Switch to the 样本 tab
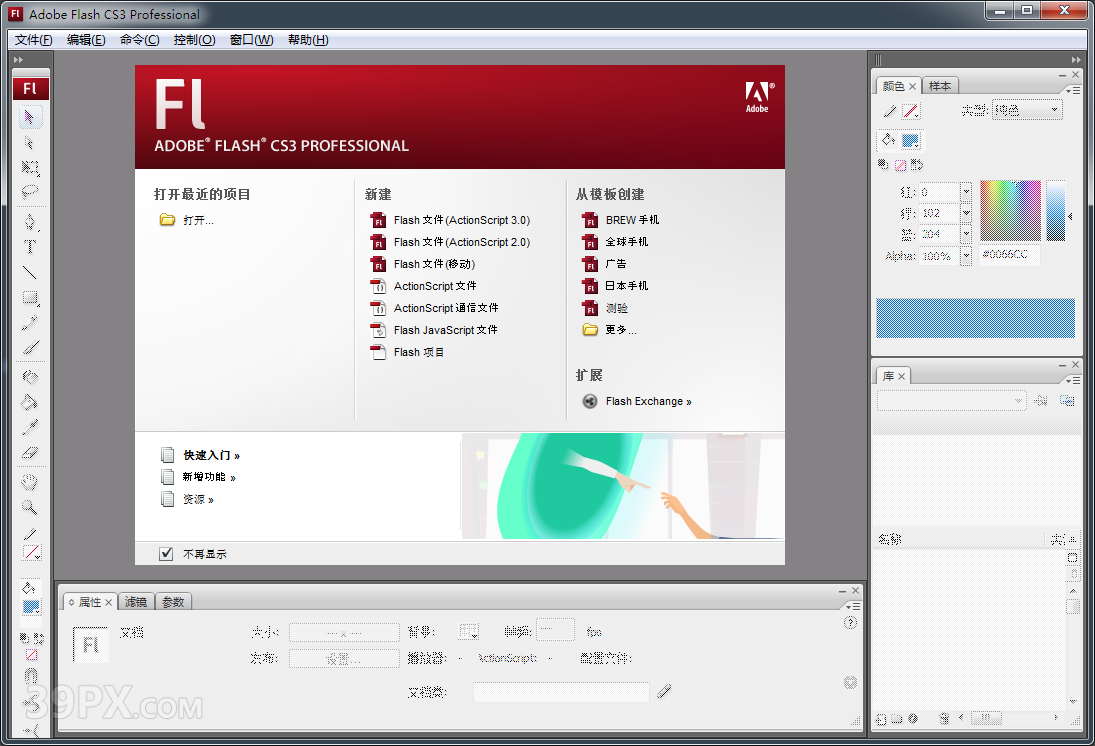This screenshot has width=1095, height=746. point(940,86)
